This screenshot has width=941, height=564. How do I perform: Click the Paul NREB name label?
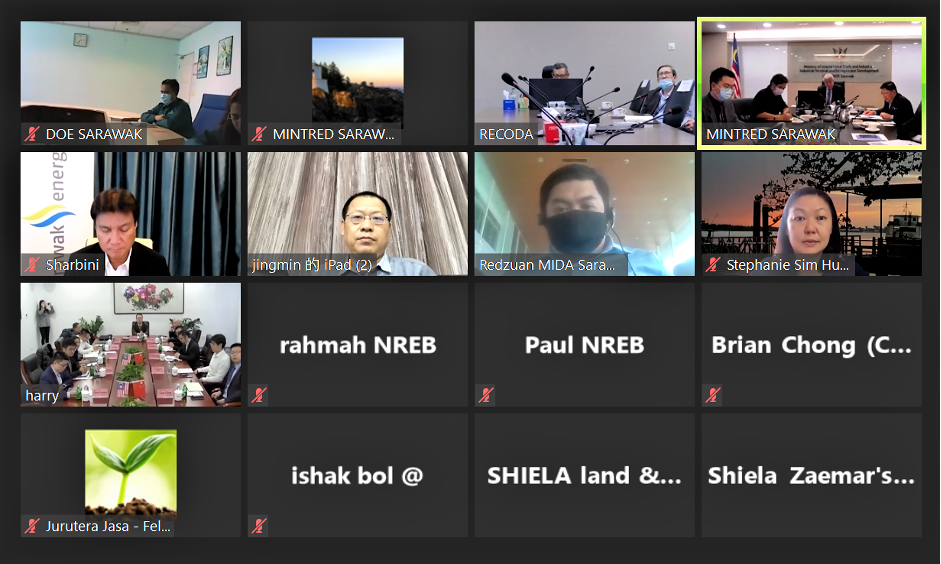[585, 345]
